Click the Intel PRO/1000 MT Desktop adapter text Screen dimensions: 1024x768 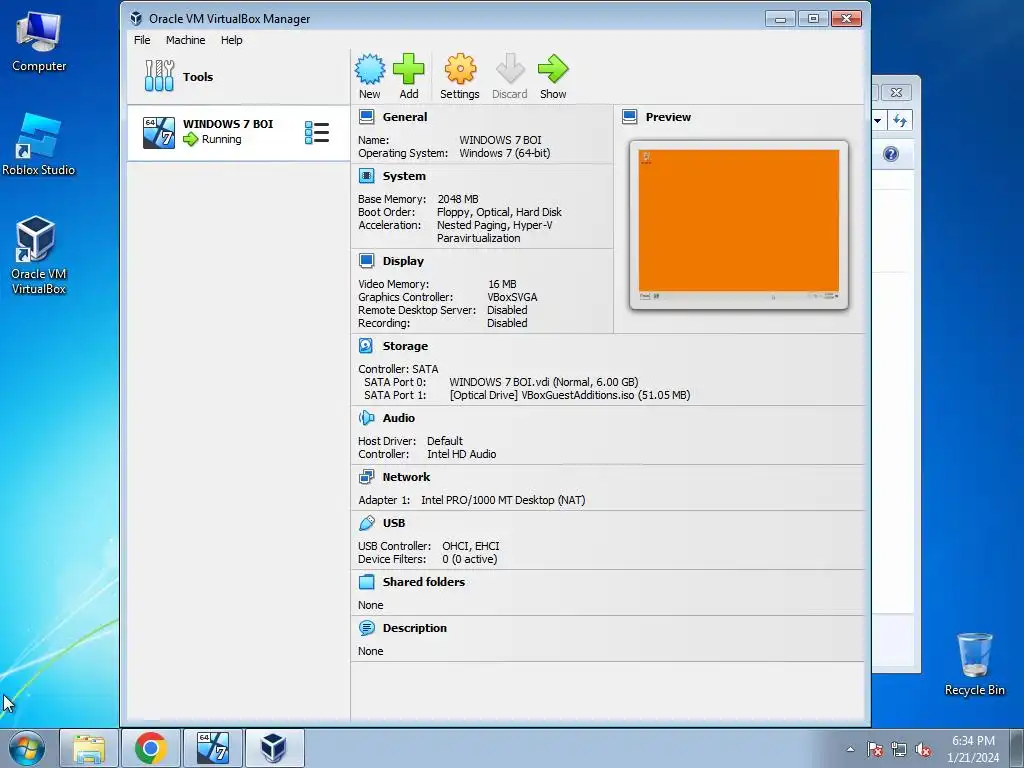[x=503, y=500]
